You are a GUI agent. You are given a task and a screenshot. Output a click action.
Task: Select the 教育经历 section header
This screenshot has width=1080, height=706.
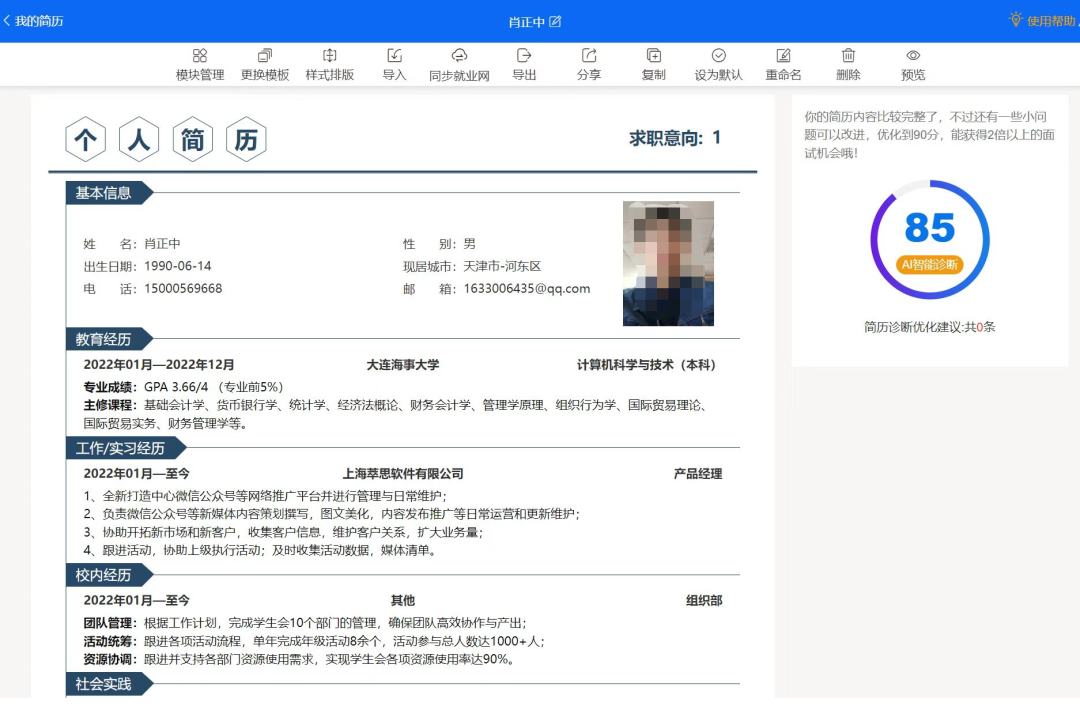(x=104, y=340)
